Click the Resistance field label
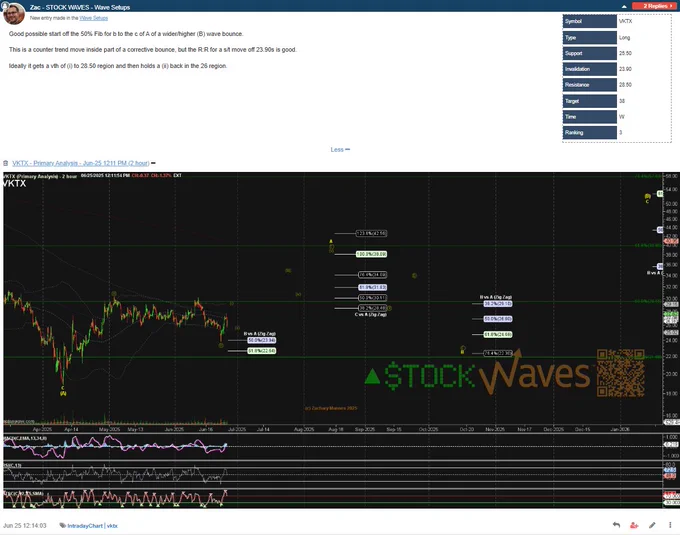 (x=590, y=85)
